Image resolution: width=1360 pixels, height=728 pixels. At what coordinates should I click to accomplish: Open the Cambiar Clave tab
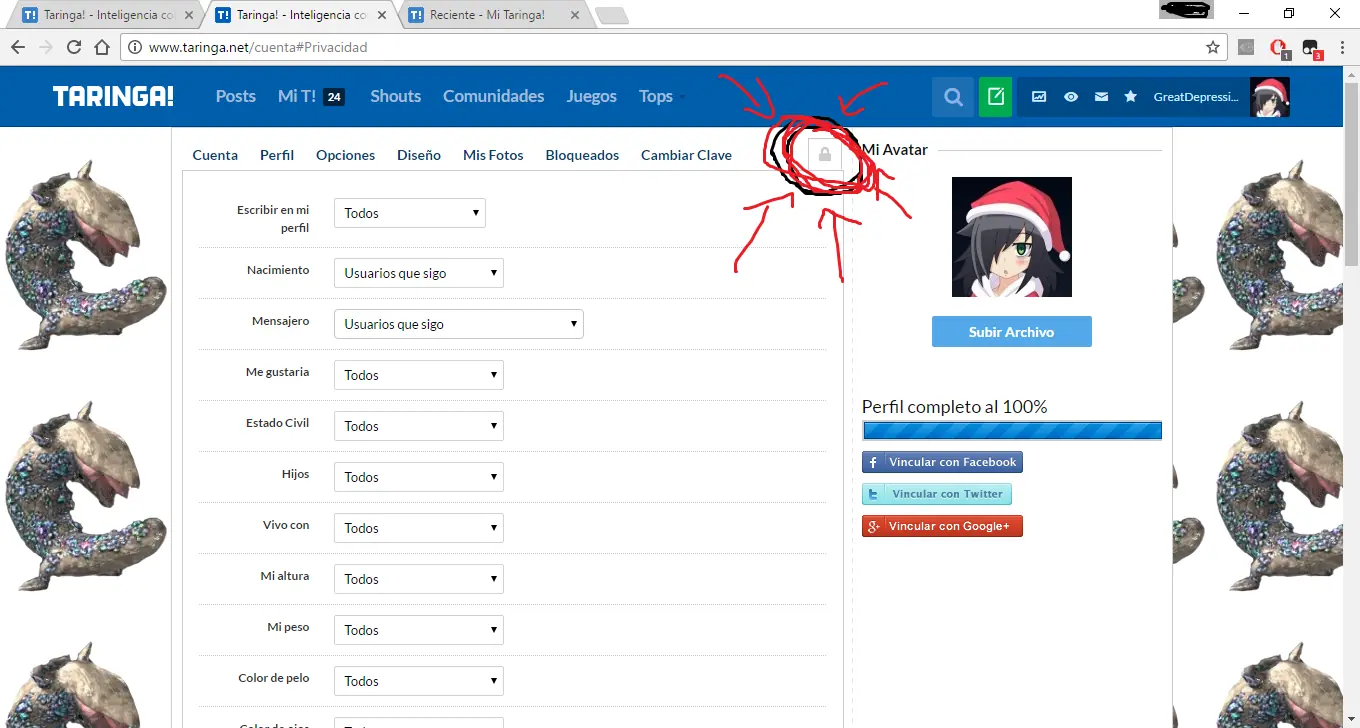tap(686, 155)
